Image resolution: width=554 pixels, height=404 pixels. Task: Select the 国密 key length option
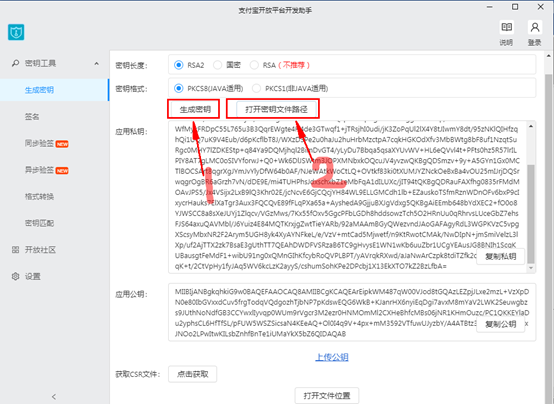click(x=218, y=65)
